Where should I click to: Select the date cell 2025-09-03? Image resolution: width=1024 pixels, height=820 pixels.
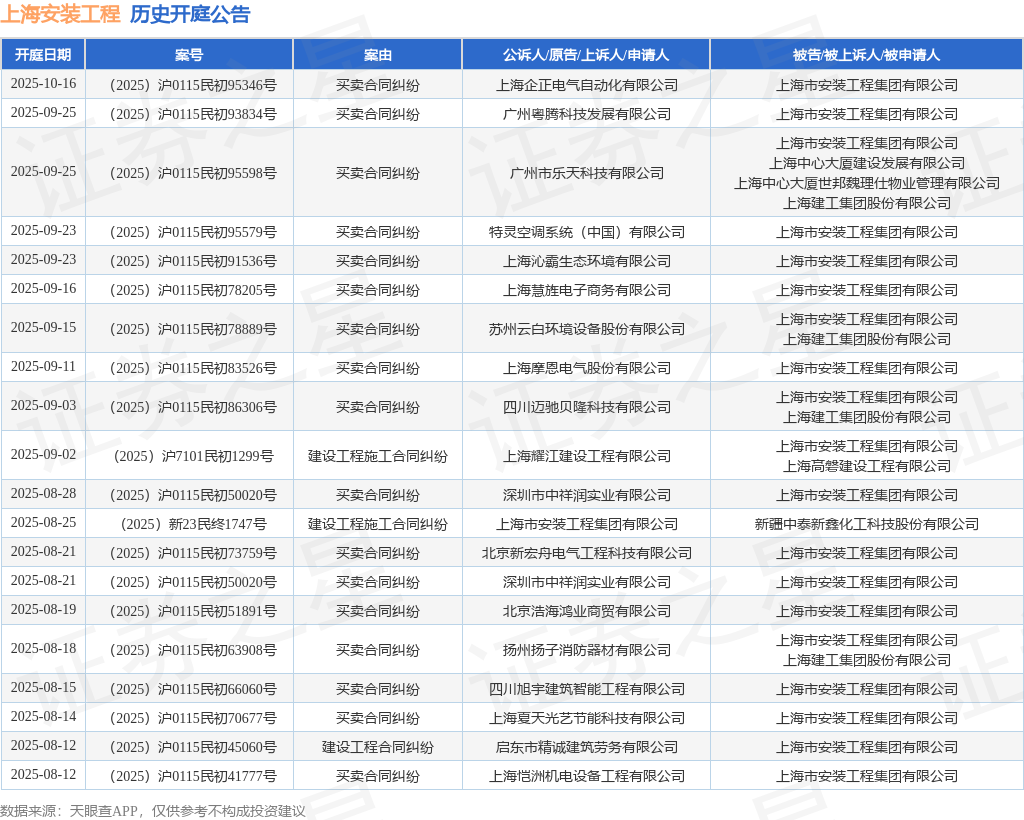click(x=43, y=405)
